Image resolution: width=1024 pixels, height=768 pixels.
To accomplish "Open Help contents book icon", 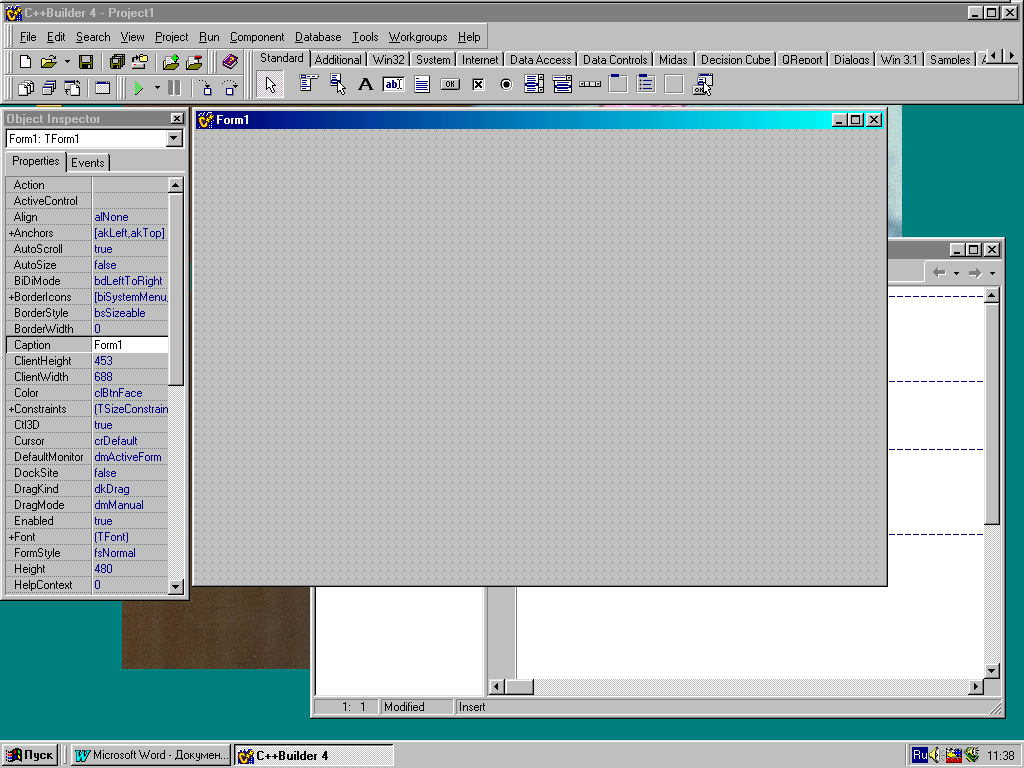I will [230, 62].
